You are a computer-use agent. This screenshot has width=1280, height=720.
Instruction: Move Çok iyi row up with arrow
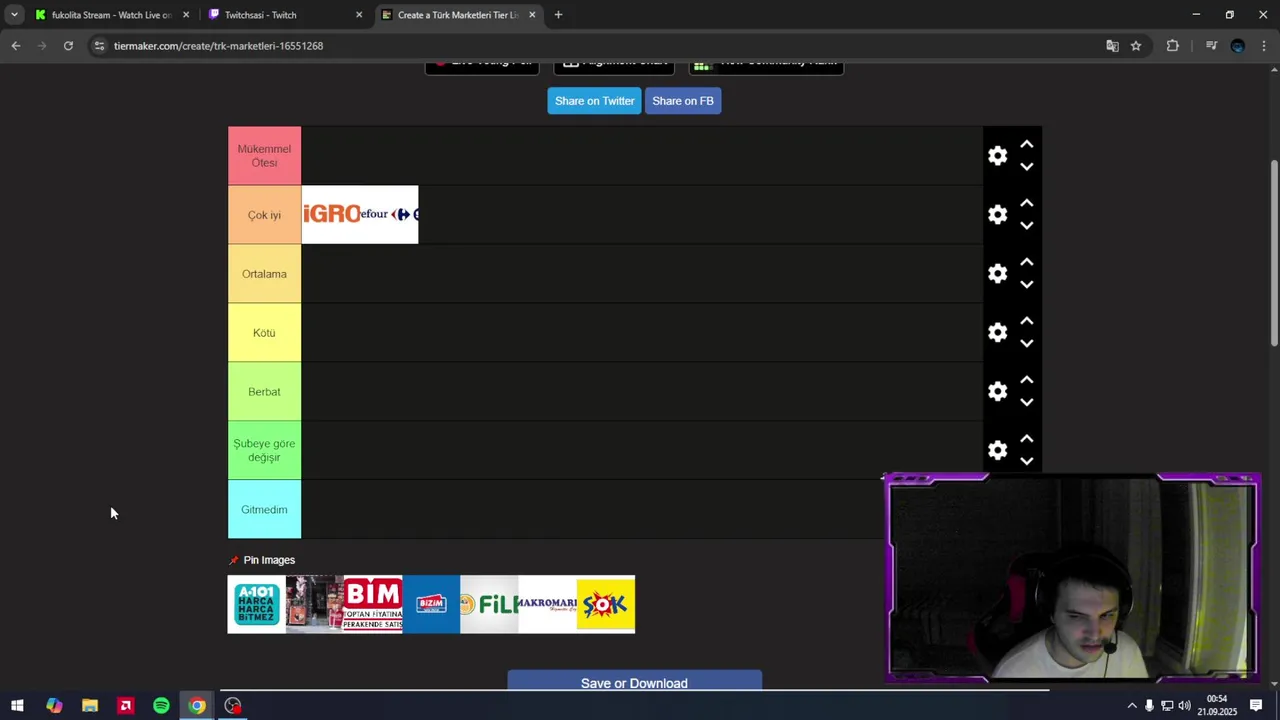(x=1026, y=204)
